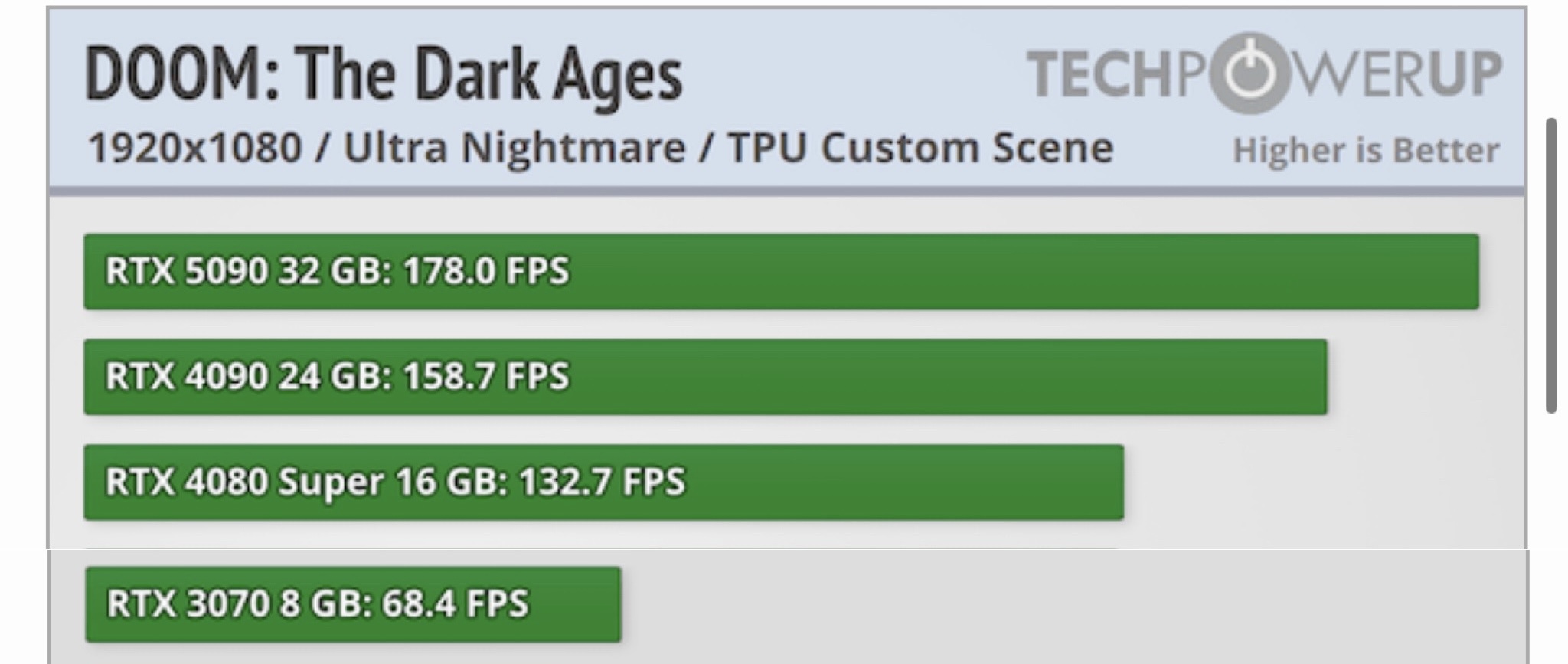
Task: Click the 'TECH' part of the logo
Action: [x=1099, y=74]
